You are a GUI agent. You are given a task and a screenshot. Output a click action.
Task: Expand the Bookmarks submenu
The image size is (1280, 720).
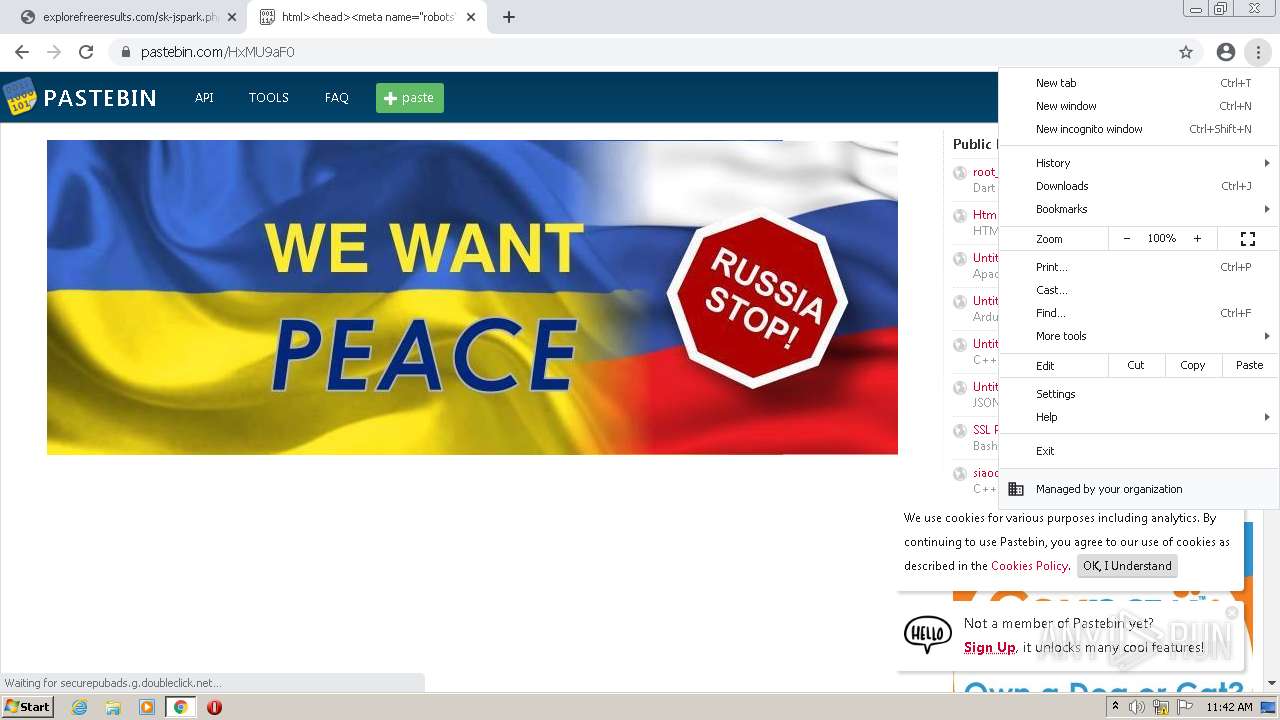(1139, 209)
